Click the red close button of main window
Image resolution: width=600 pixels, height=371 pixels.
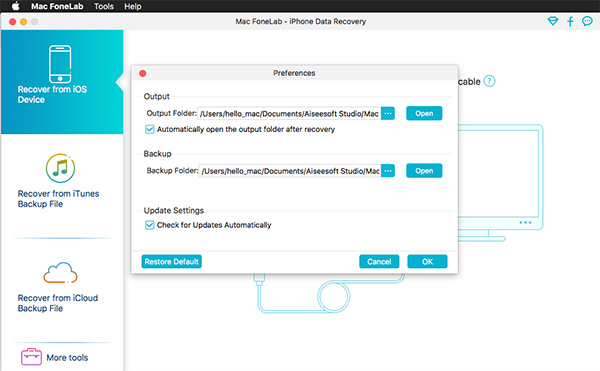[12, 22]
